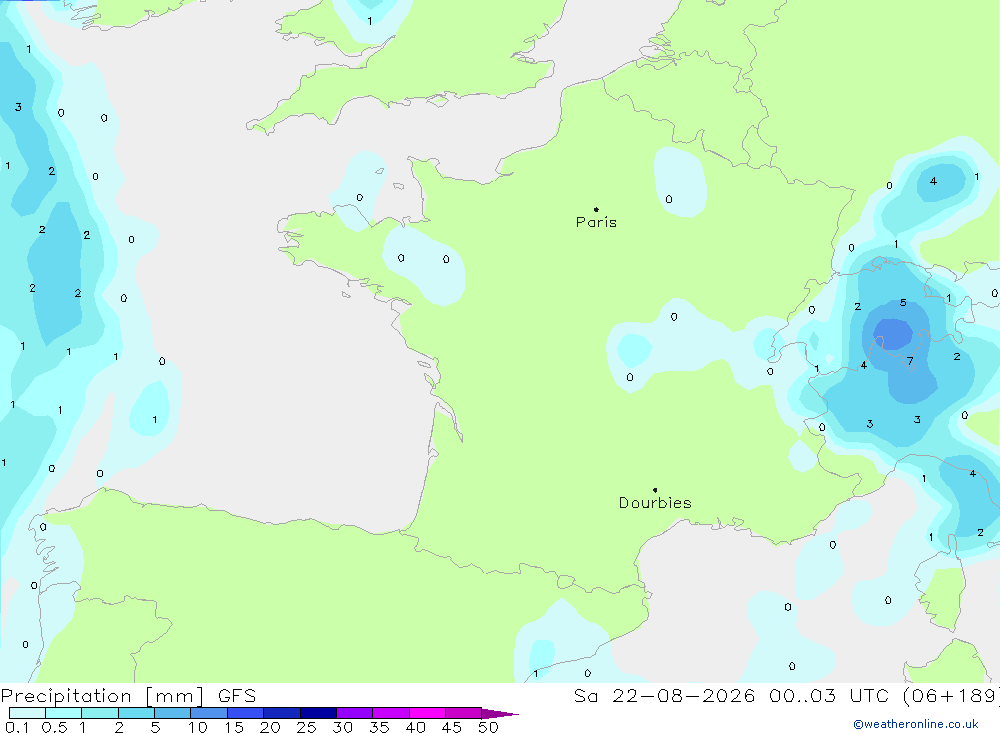Screen dimensions: 1000x733
Task: Select the 25–30 mm legend color swatch
Action: [x=318, y=713]
